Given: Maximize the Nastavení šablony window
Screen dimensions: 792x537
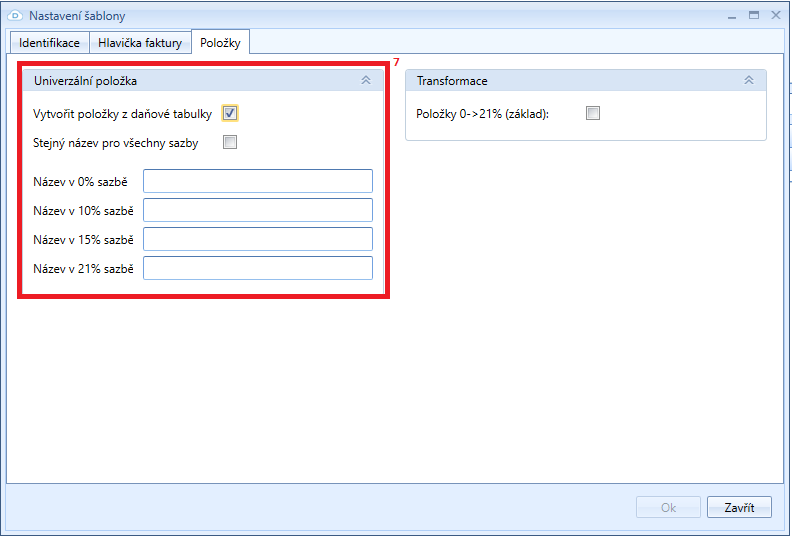Looking at the screenshot, I should point(753,15).
